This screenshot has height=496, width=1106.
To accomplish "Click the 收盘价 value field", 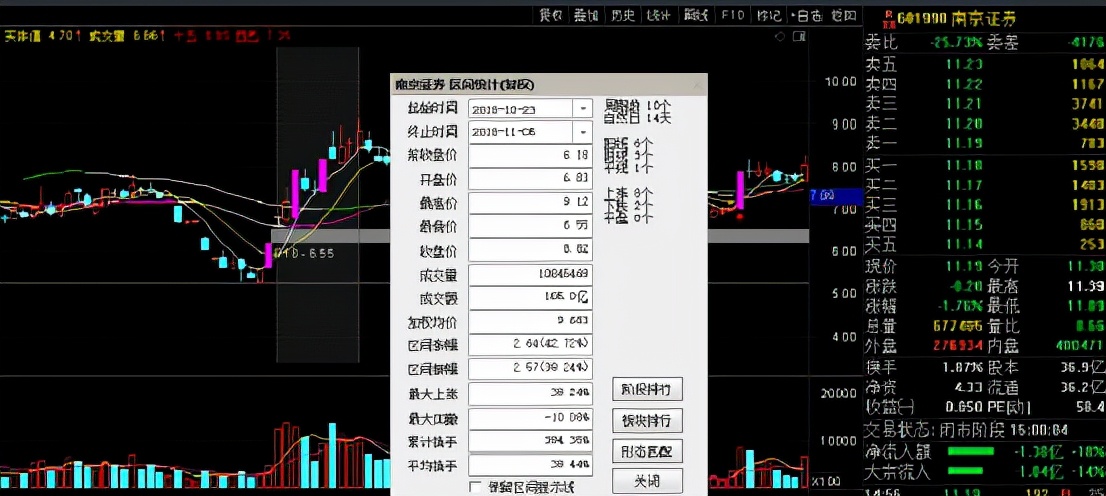I will pos(530,250).
